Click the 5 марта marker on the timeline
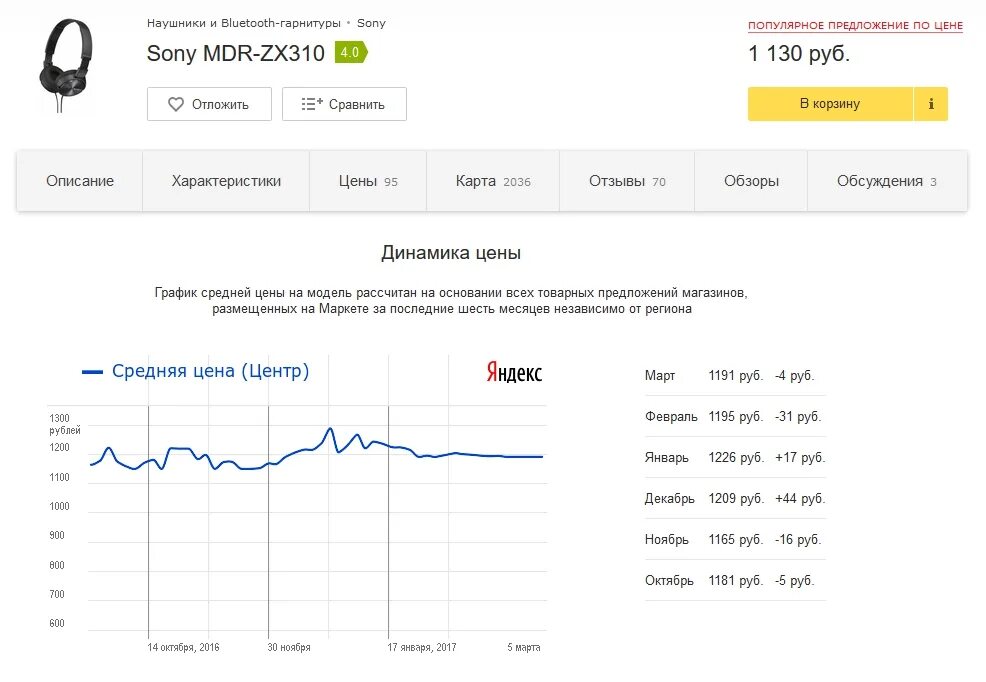 522,647
